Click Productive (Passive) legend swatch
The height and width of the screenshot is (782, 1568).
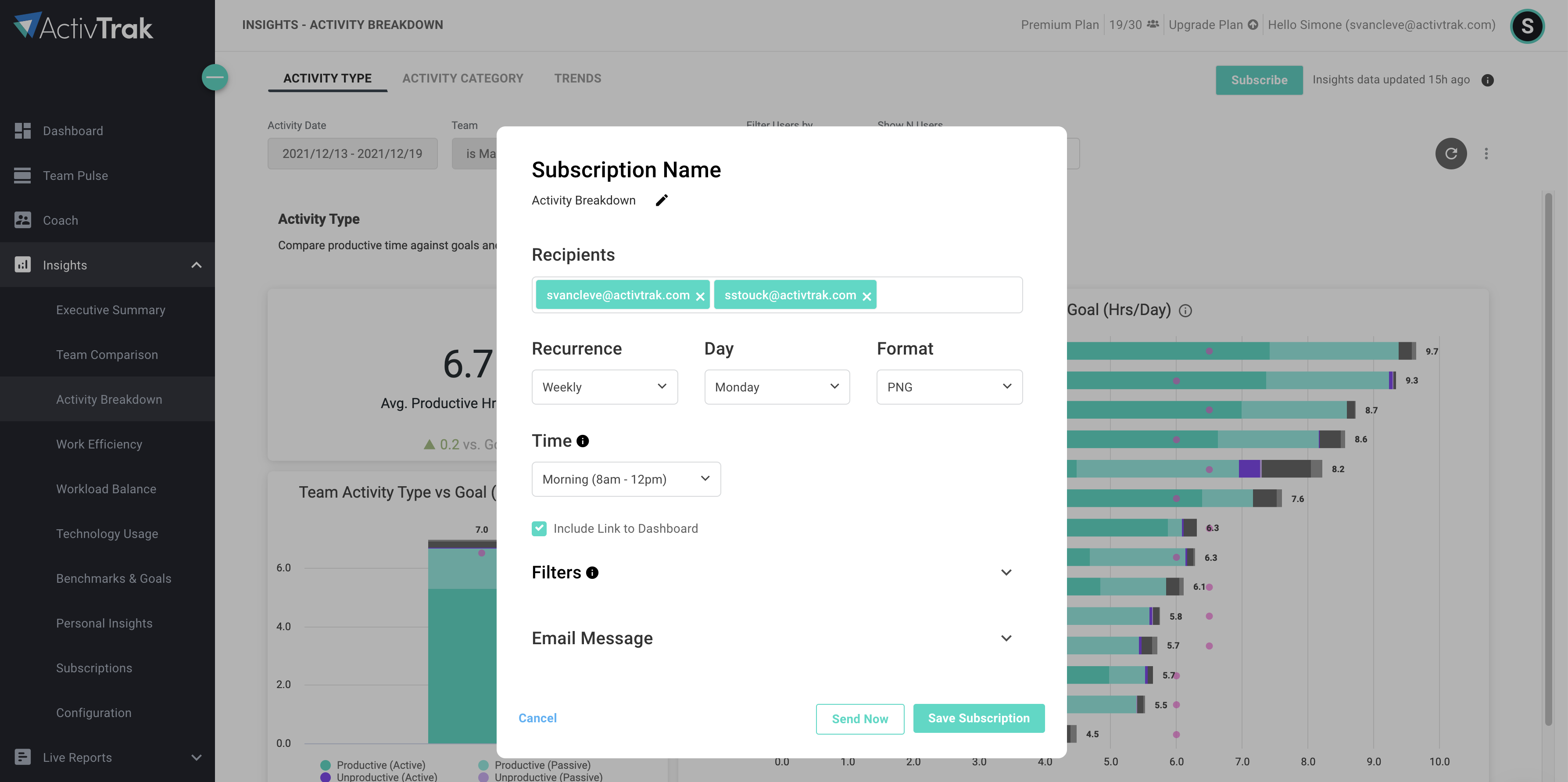(483, 765)
